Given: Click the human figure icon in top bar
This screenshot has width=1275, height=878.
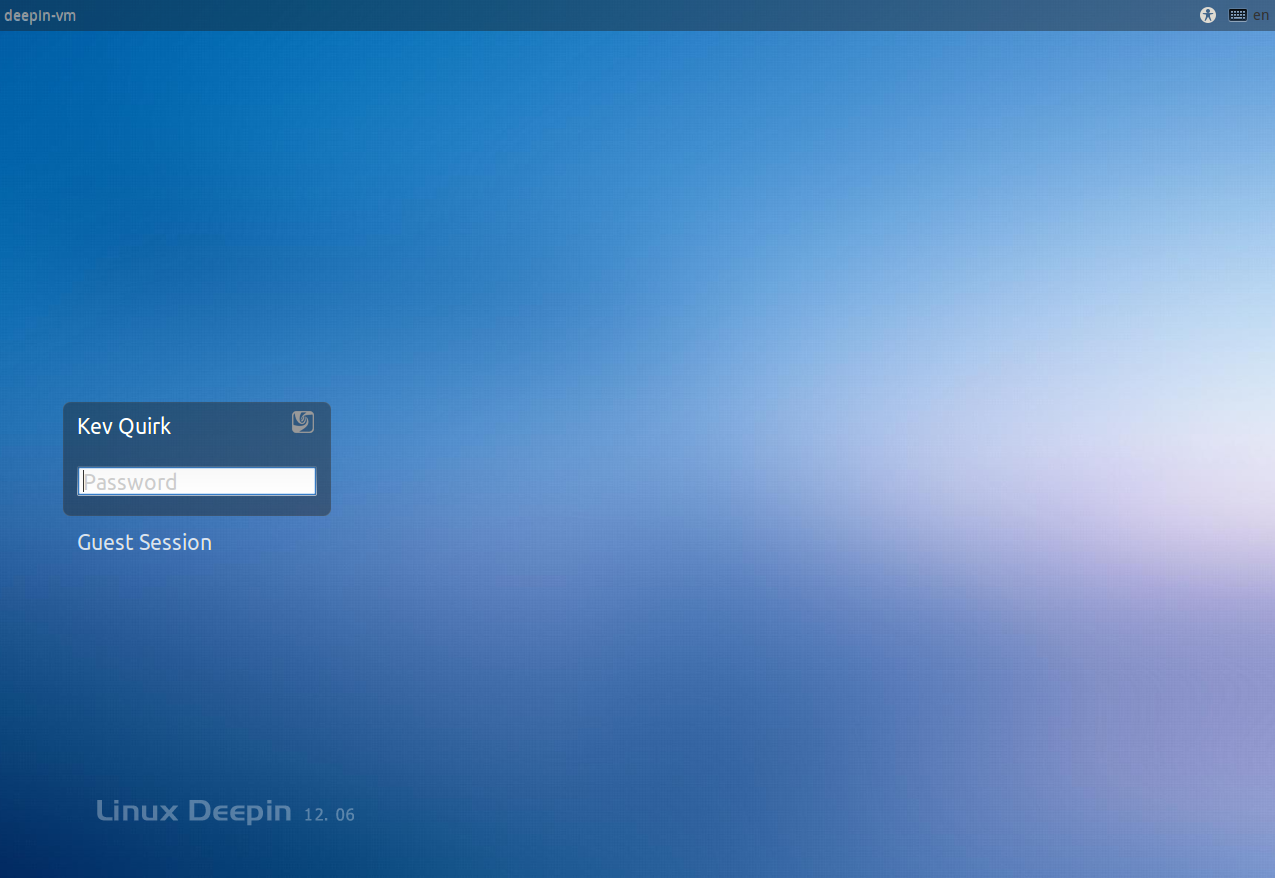Looking at the screenshot, I should point(1208,15).
